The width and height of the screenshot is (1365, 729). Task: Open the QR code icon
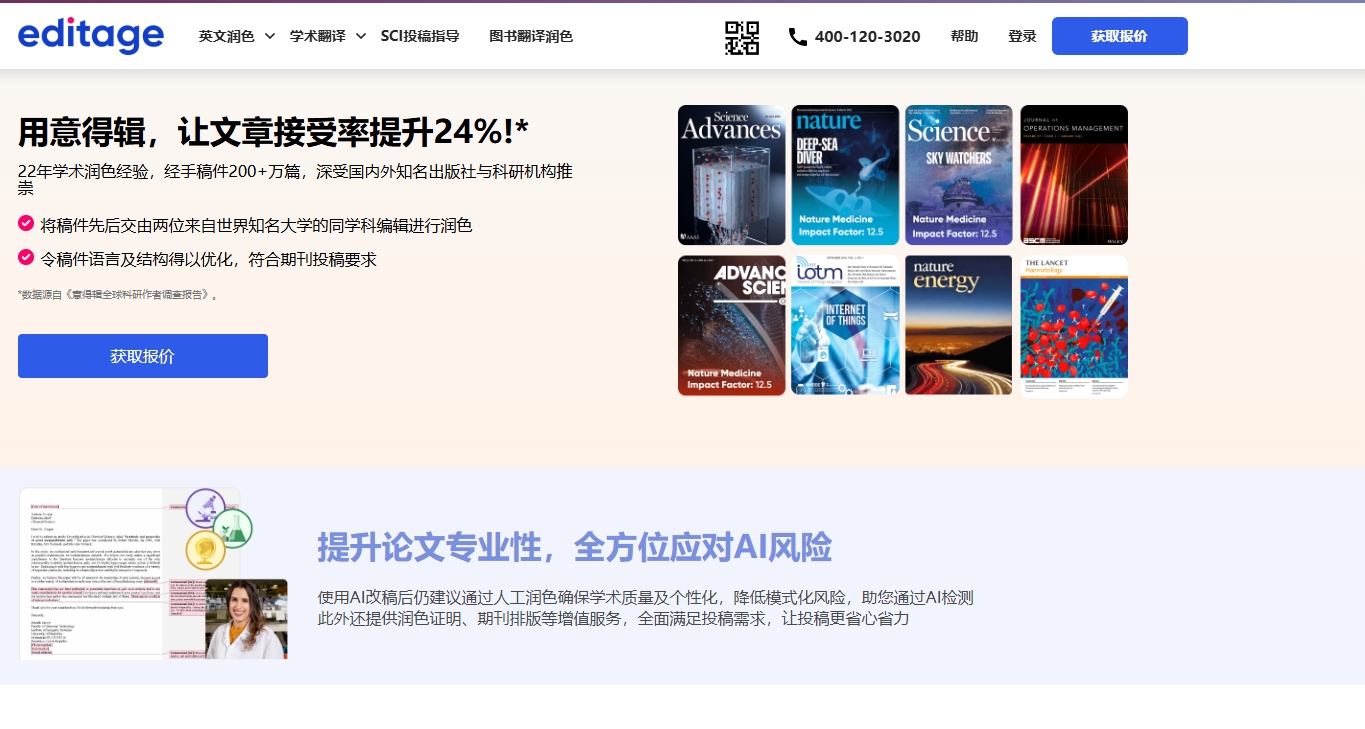pyautogui.click(x=742, y=37)
